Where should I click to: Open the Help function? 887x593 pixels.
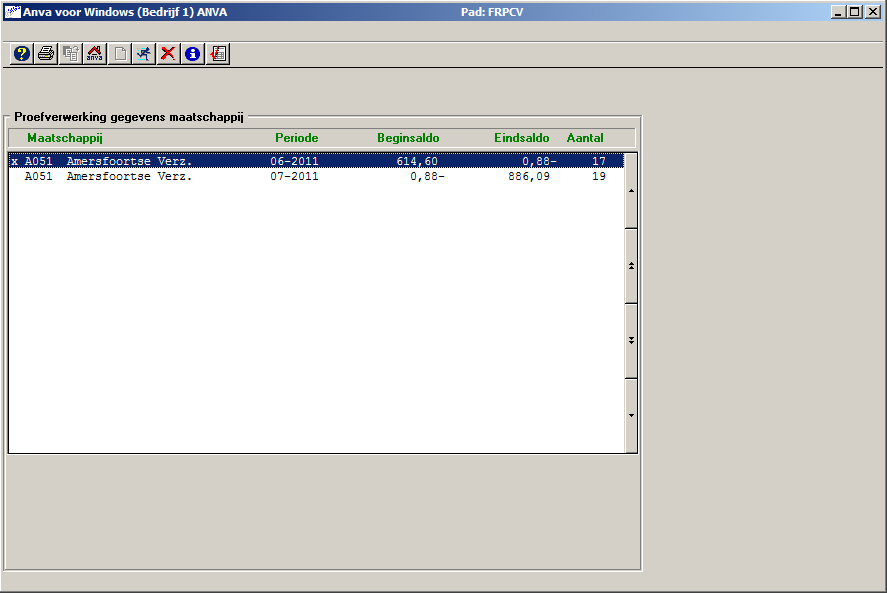[21, 53]
